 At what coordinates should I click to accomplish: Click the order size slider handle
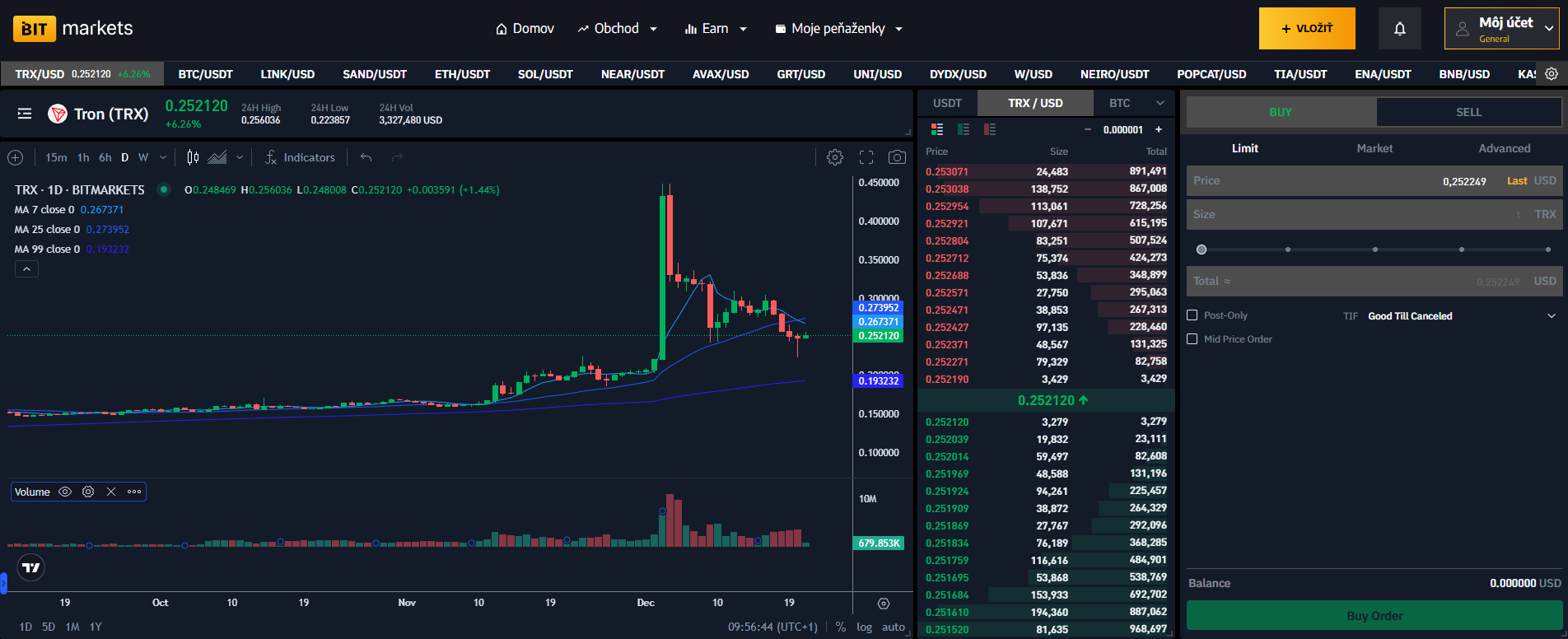pyautogui.click(x=1202, y=249)
